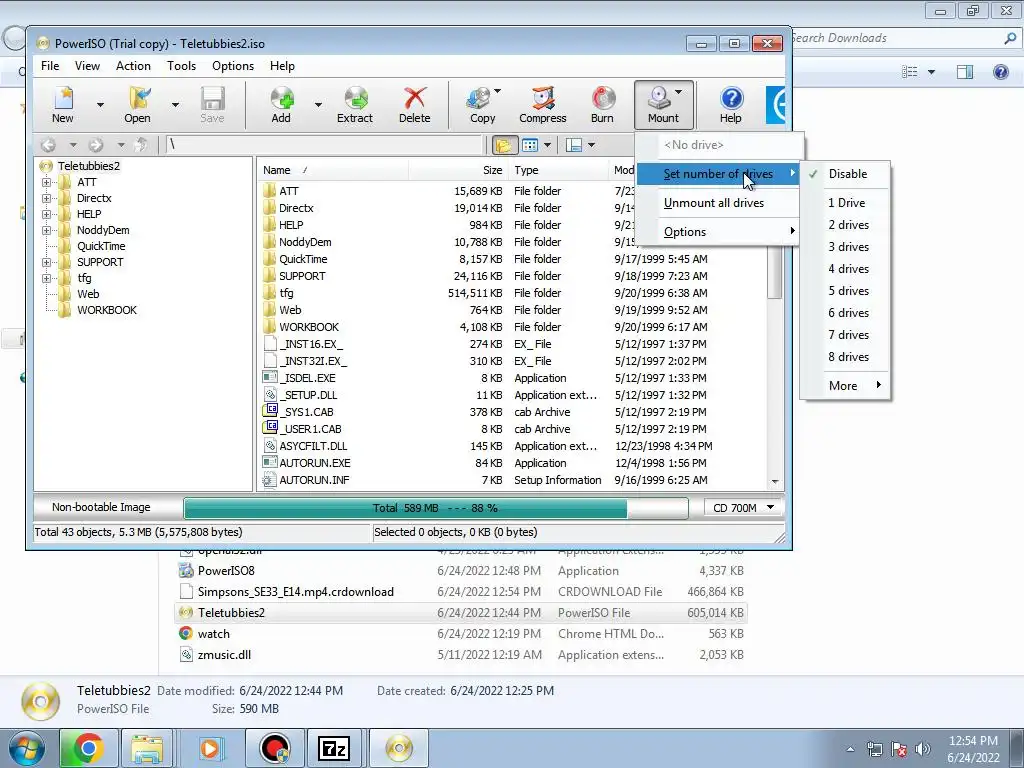Click the Total 589 MB progress bar

click(436, 508)
